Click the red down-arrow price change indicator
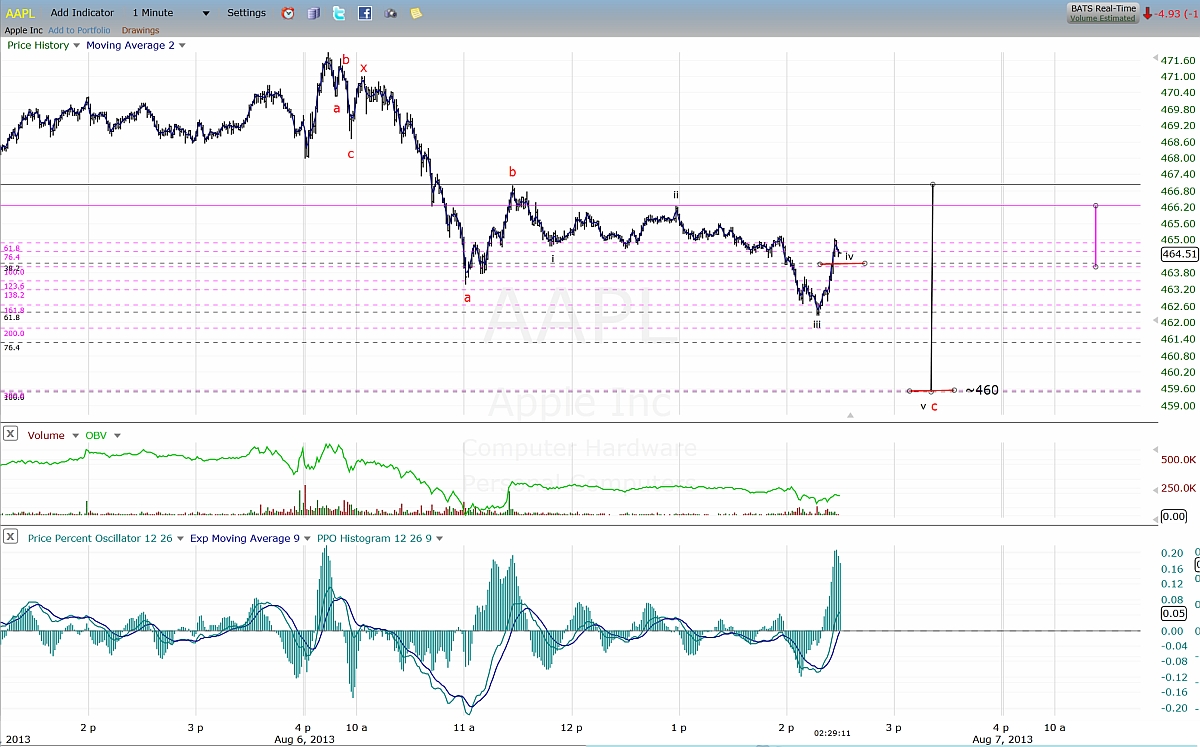1200x747 pixels. click(1146, 13)
